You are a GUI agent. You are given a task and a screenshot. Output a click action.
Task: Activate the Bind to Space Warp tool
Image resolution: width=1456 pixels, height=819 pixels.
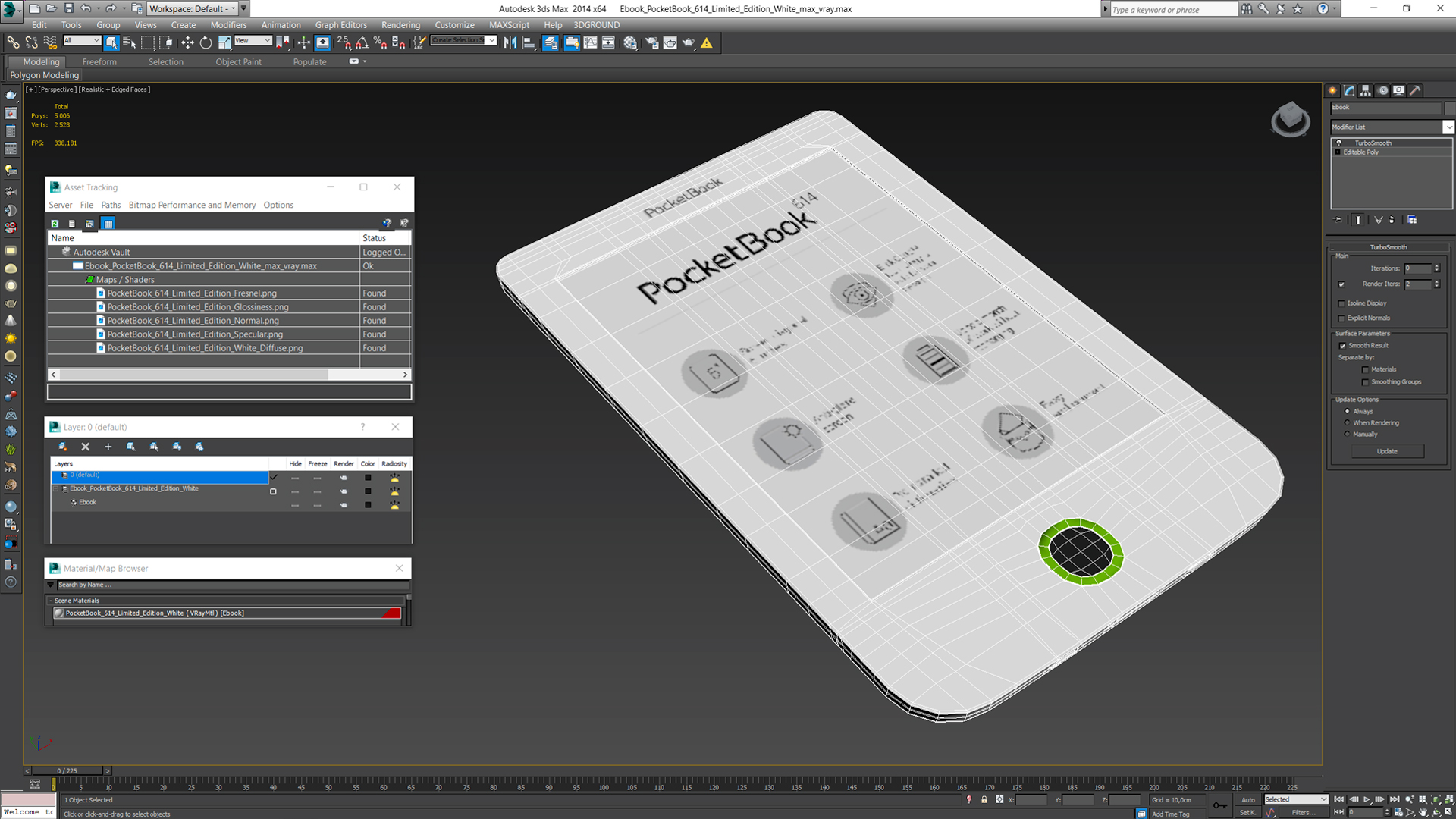pyautogui.click(x=50, y=43)
